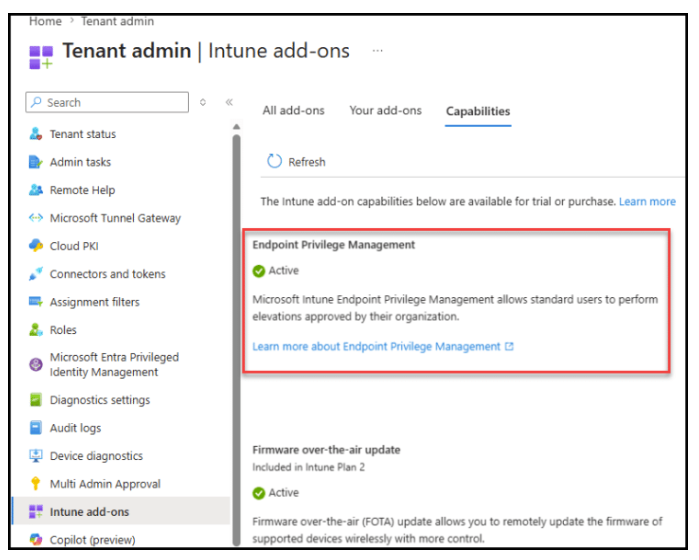Select Intune add-ons menu item
This screenshot has height=560, width=699.
coord(121,511)
